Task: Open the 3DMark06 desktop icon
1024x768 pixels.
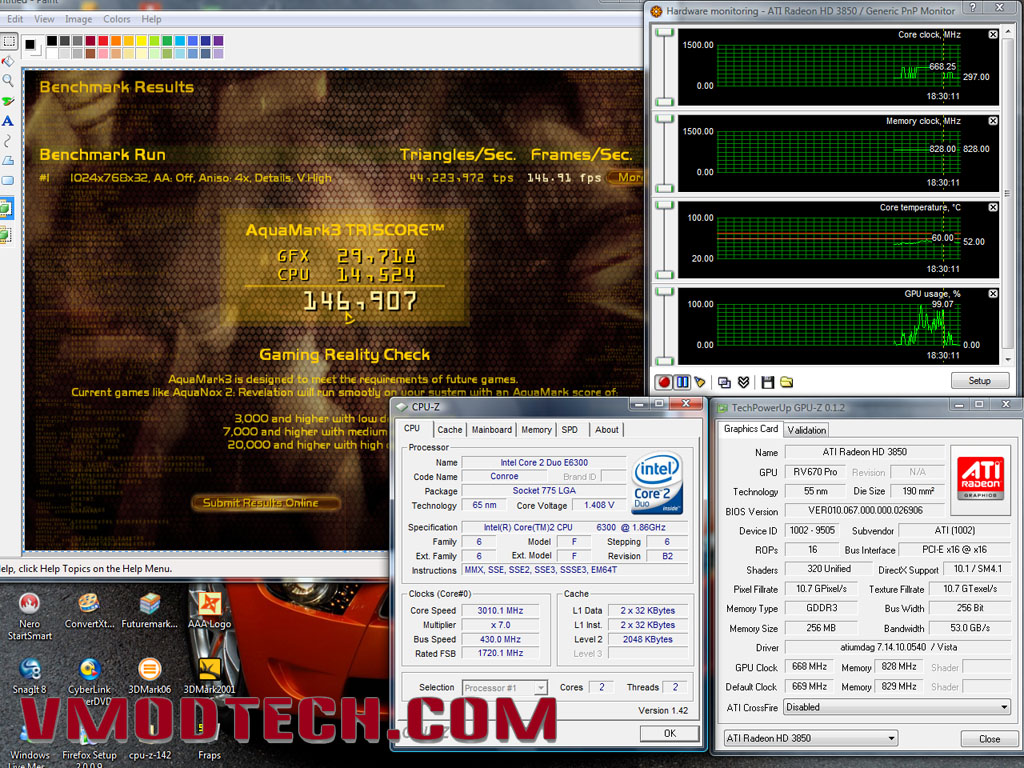Action: 150,676
